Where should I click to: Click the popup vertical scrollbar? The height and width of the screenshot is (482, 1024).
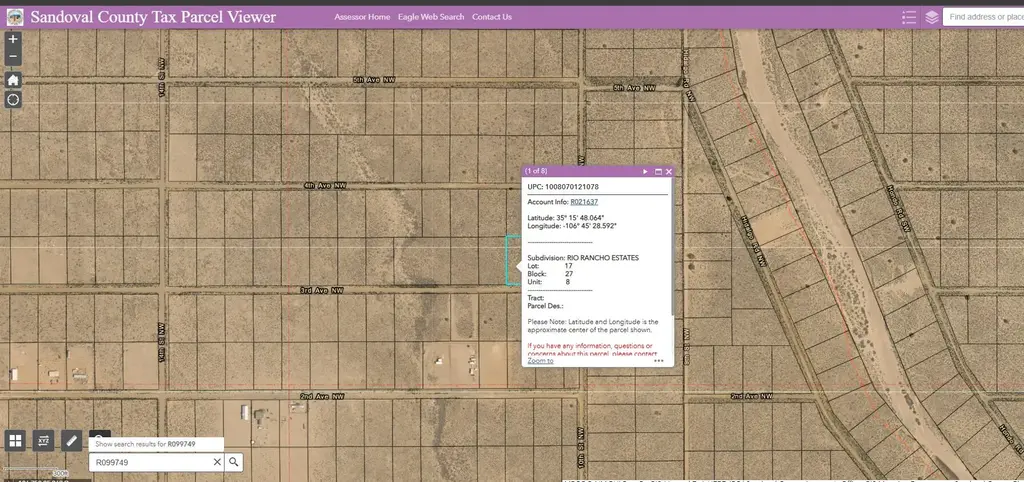[x=672, y=245]
